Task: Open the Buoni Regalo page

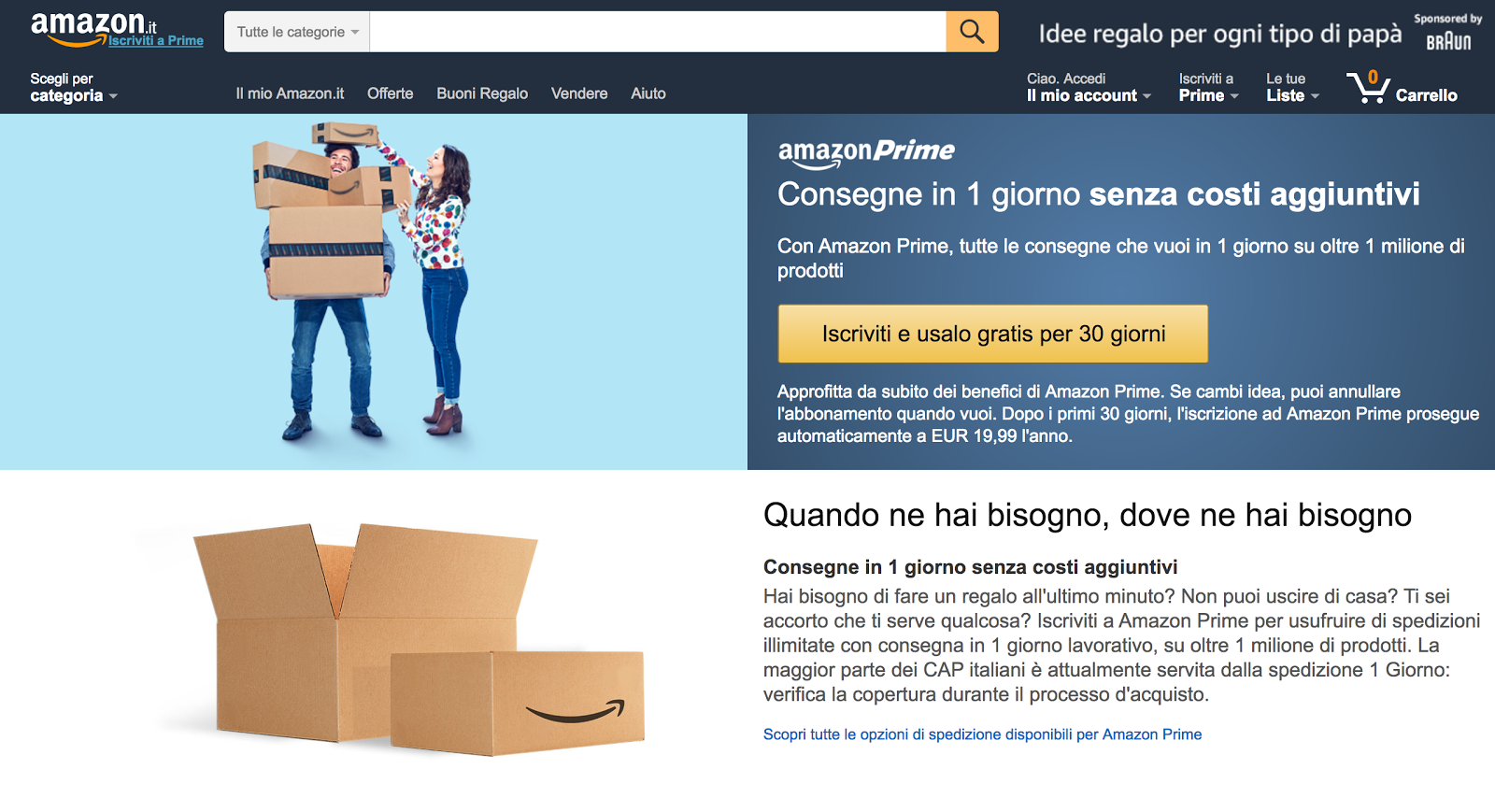Action: click(x=482, y=93)
